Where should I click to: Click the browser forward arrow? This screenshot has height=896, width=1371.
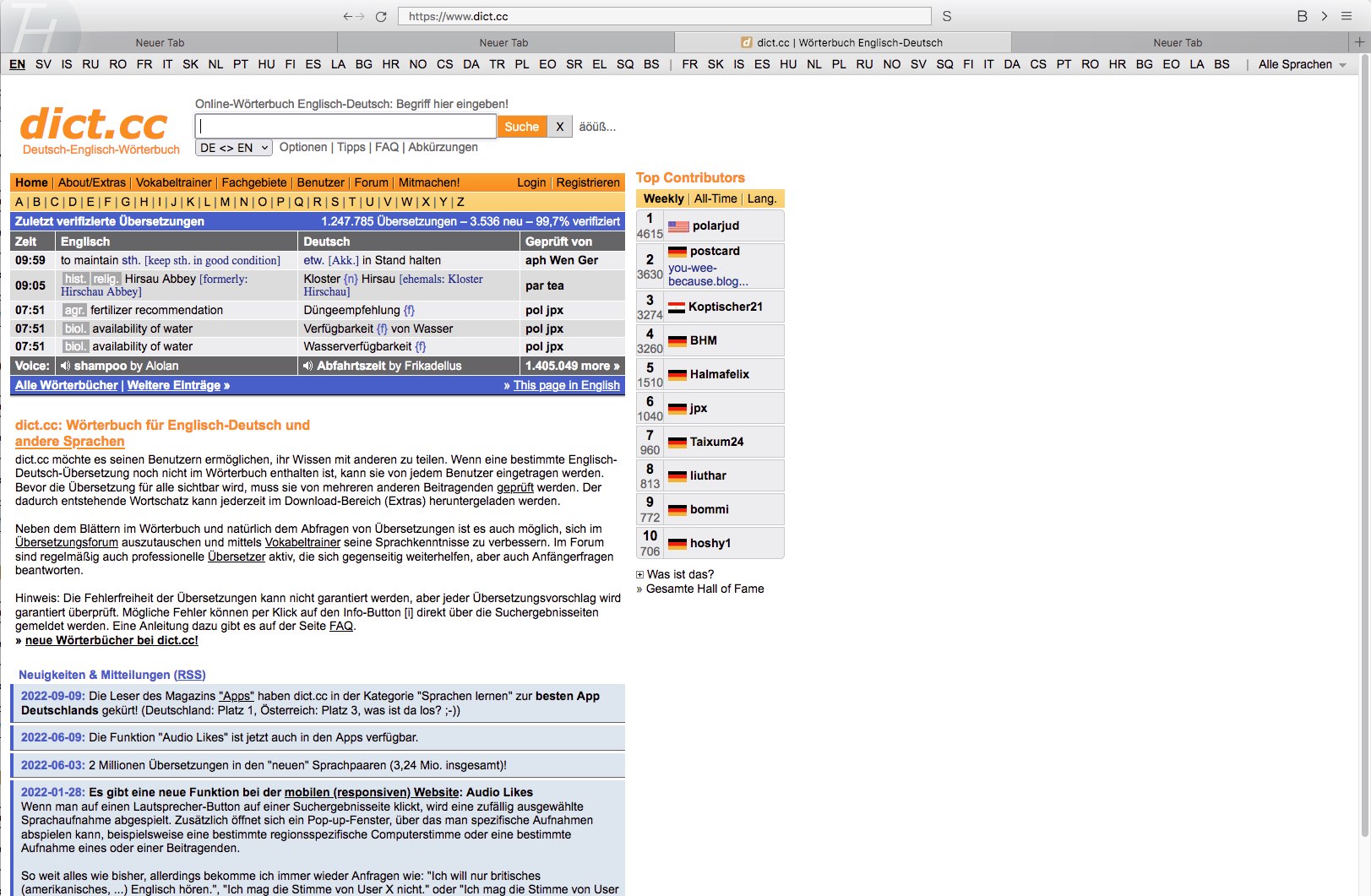pos(360,16)
